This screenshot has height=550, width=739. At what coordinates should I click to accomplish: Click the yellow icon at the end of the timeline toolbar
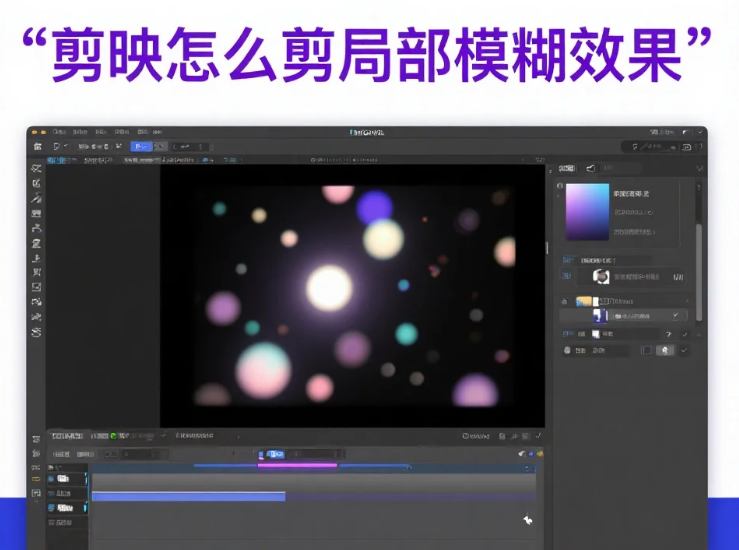point(540,454)
